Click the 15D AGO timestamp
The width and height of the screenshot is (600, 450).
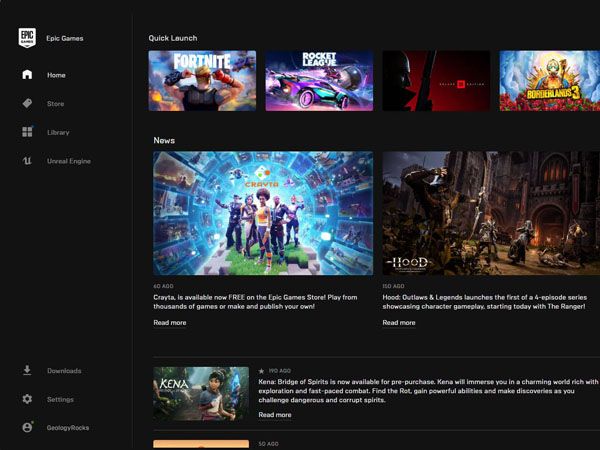393,286
